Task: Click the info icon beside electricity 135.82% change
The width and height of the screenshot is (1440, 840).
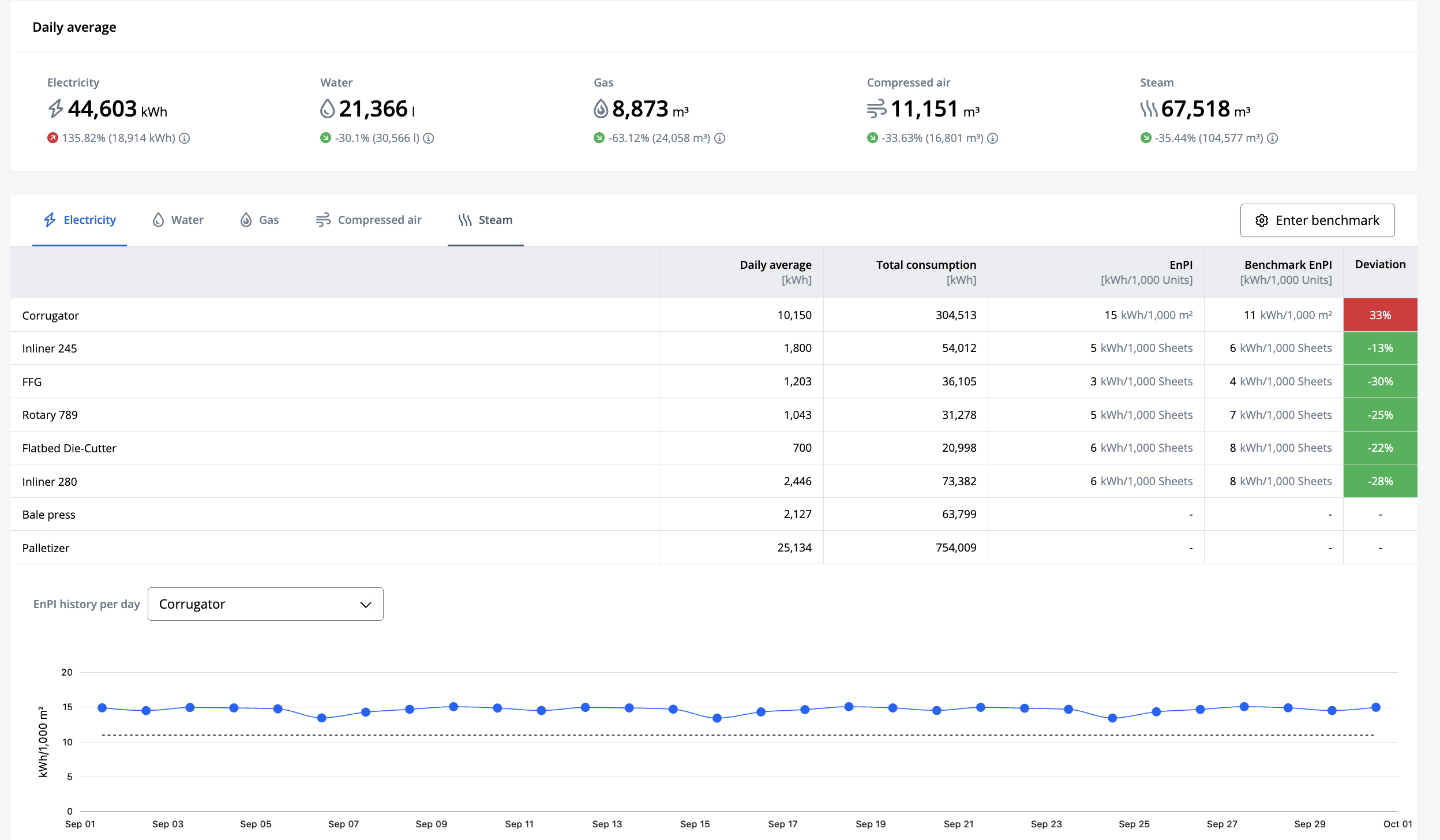Action: [184, 138]
